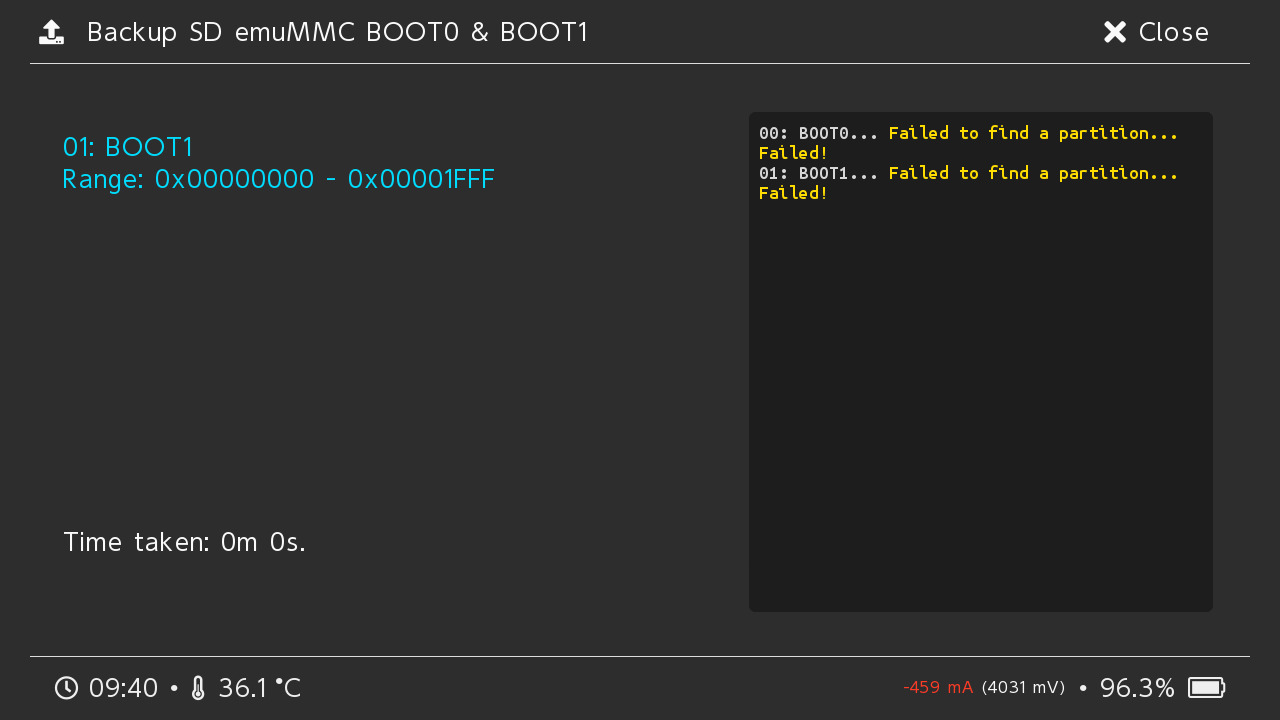The image size is (1280, 720).
Task: Select the 01: BOOT1 status text
Action: pyautogui.click(x=127, y=147)
